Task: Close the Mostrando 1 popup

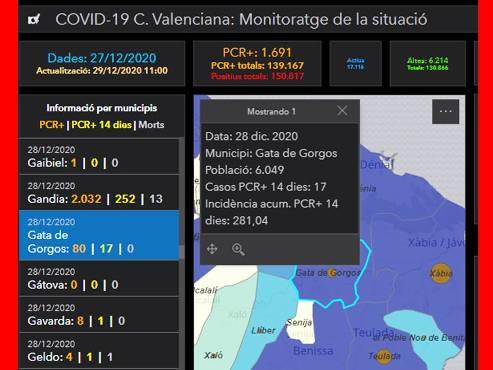Action: click(342, 111)
